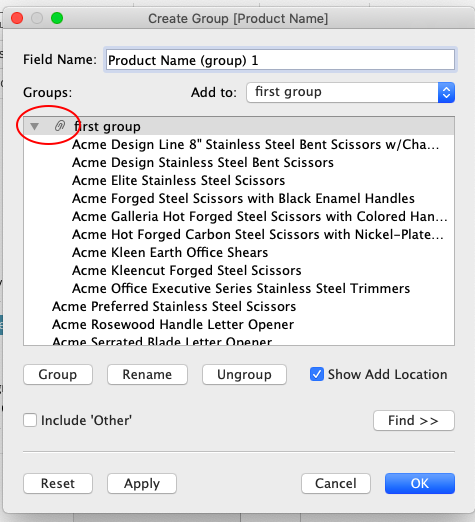Select Acme Elite Stainless Steel Scissors

178,180
